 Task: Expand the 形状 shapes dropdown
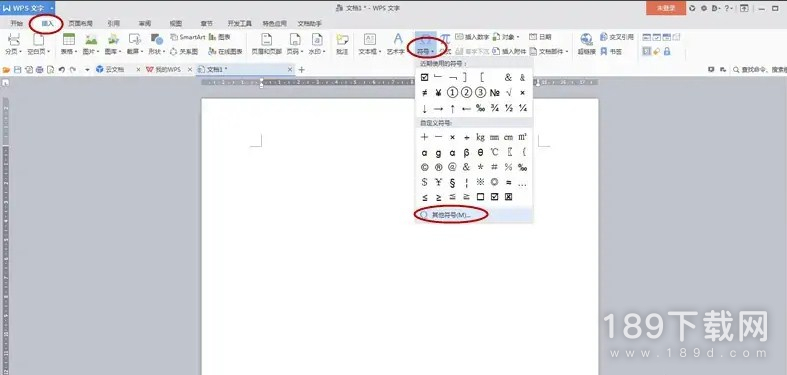157,51
